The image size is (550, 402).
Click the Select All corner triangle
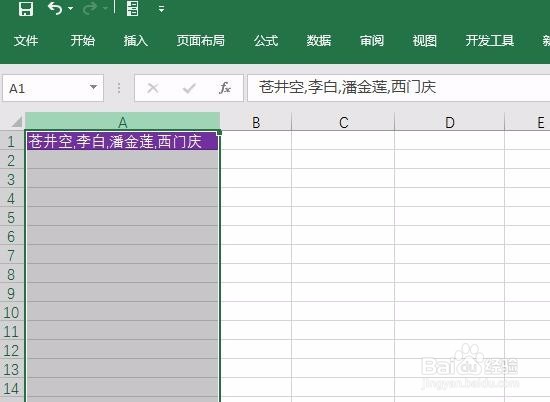[x=16, y=122]
